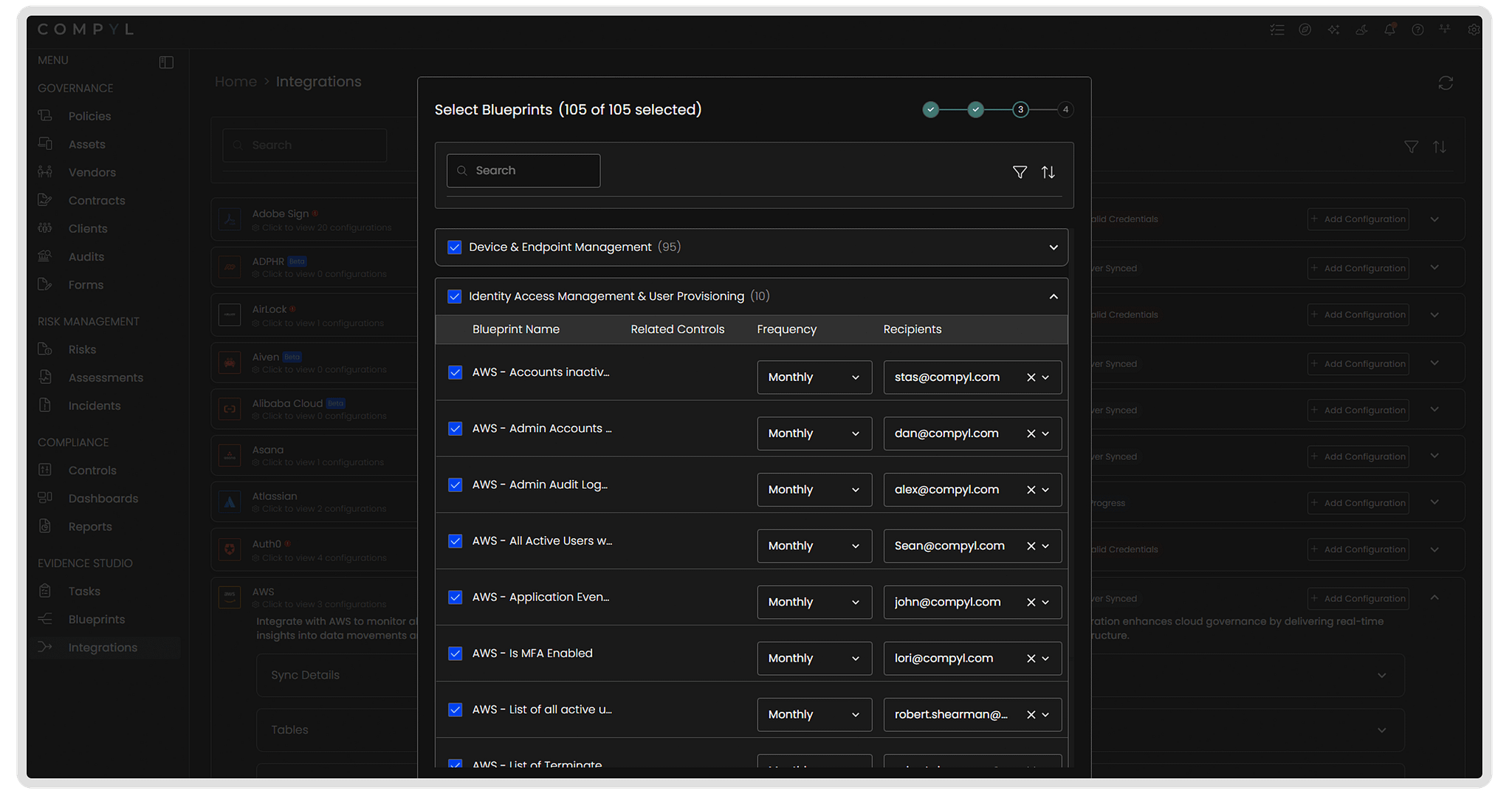Uncheck Identity Access Management group checkbox

455,296
